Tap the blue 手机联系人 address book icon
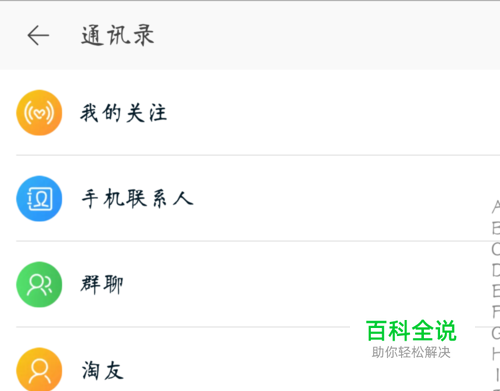Viewport: 500px width, 391px height. point(39,199)
